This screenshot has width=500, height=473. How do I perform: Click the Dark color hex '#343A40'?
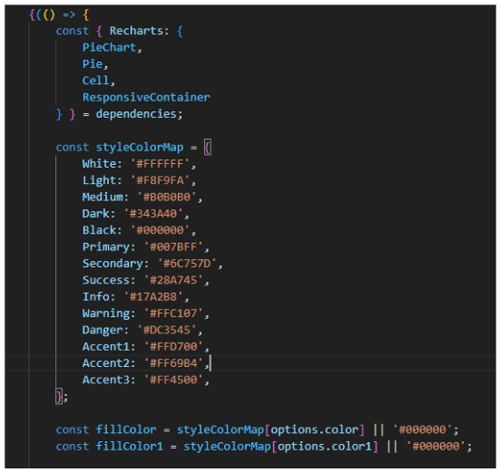pos(153,214)
